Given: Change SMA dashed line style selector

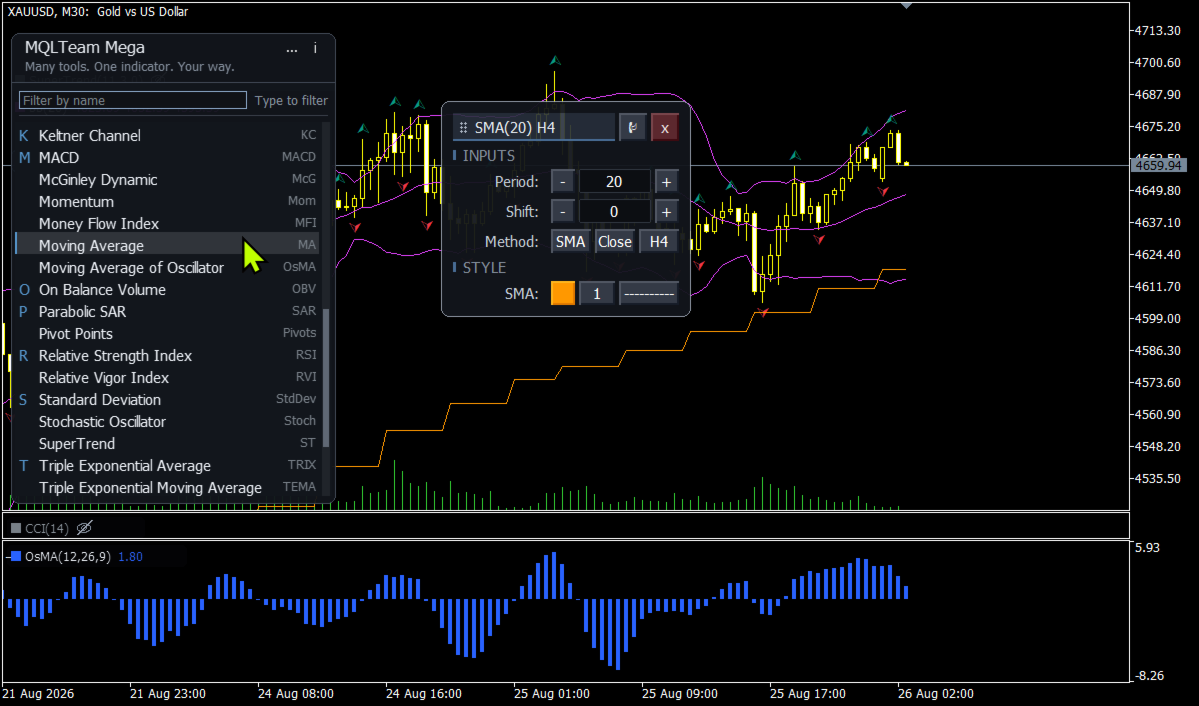Looking at the screenshot, I should pos(648,294).
